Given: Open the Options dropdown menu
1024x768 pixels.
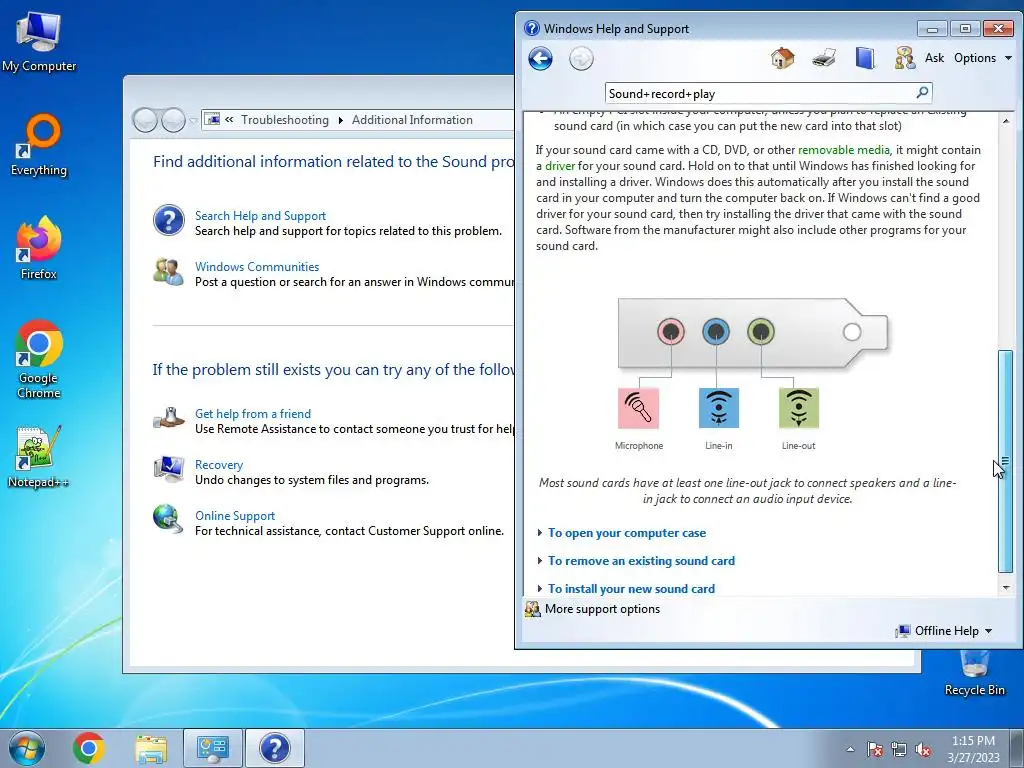Looking at the screenshot, I should (982, 58).
